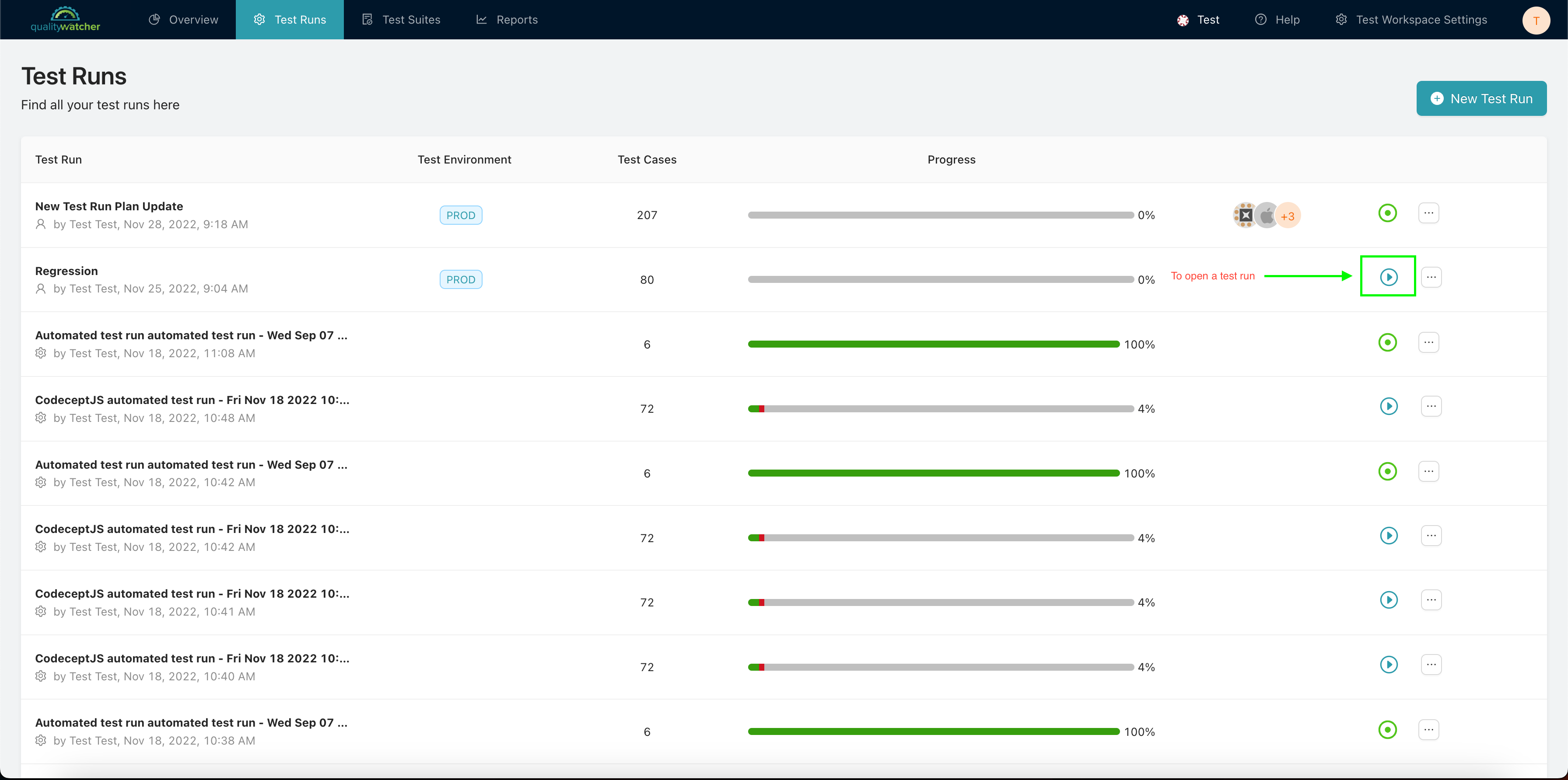Open the Regression test run name

pyautogui.click(x=66, y=271)
